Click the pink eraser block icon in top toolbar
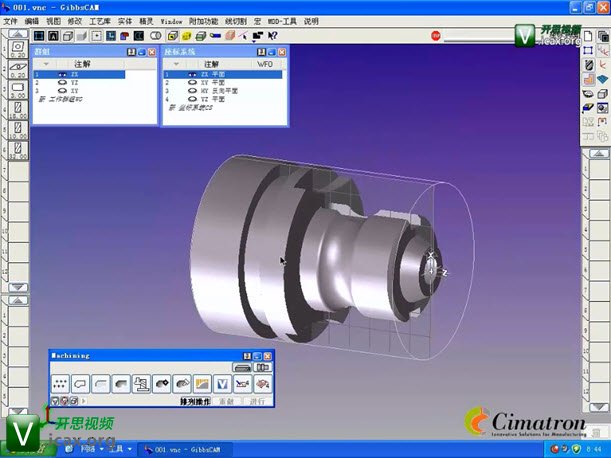Image resolution: width=611 pixels, height=458 pixels. [x=230, y=36]
